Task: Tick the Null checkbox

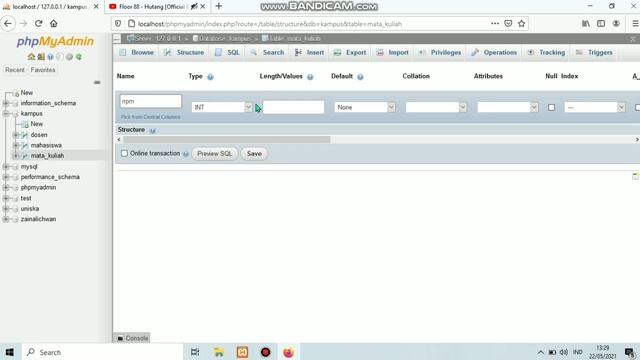Action: click(x=551, y=107)
